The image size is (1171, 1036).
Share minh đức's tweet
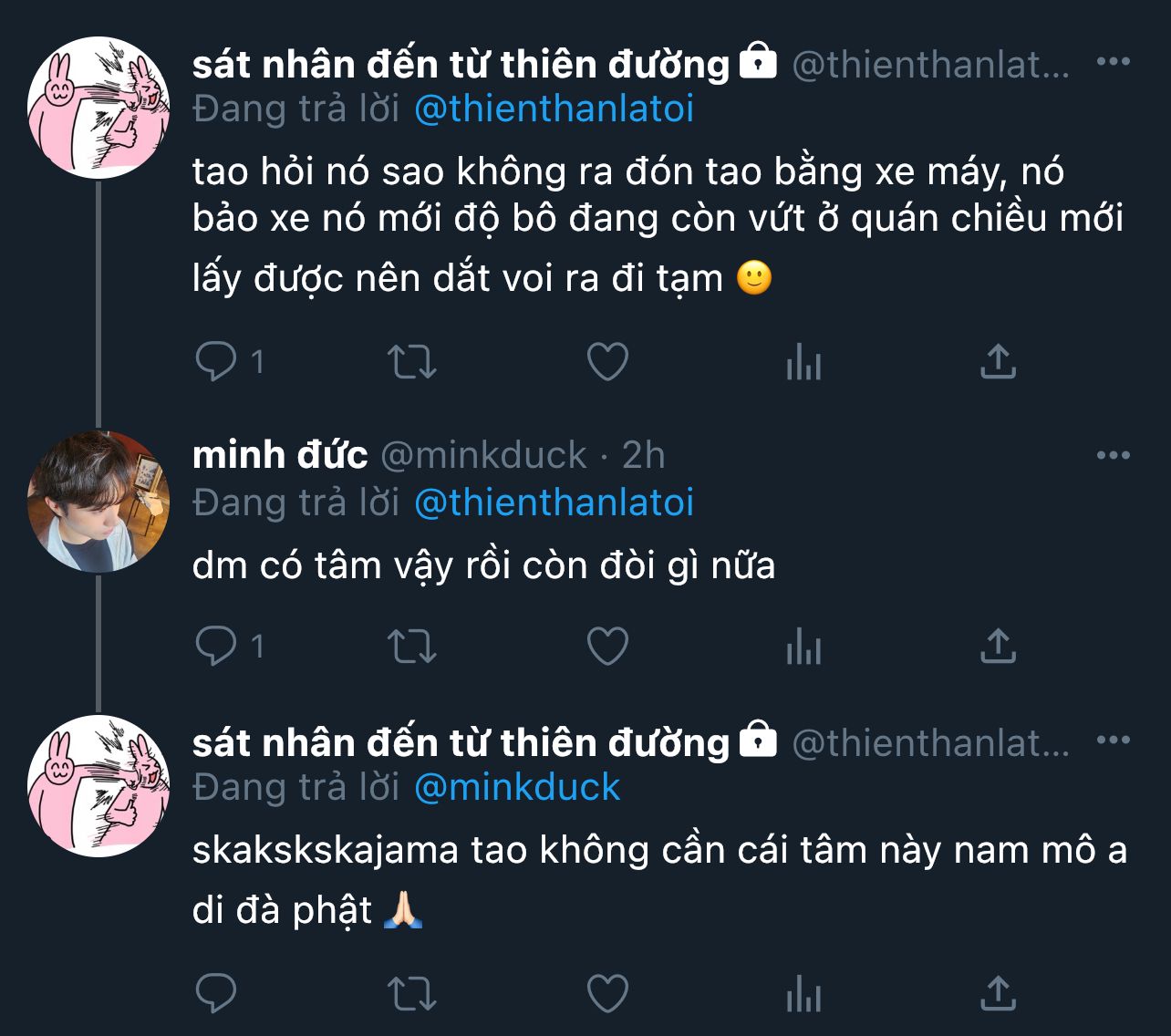(998, 646)
